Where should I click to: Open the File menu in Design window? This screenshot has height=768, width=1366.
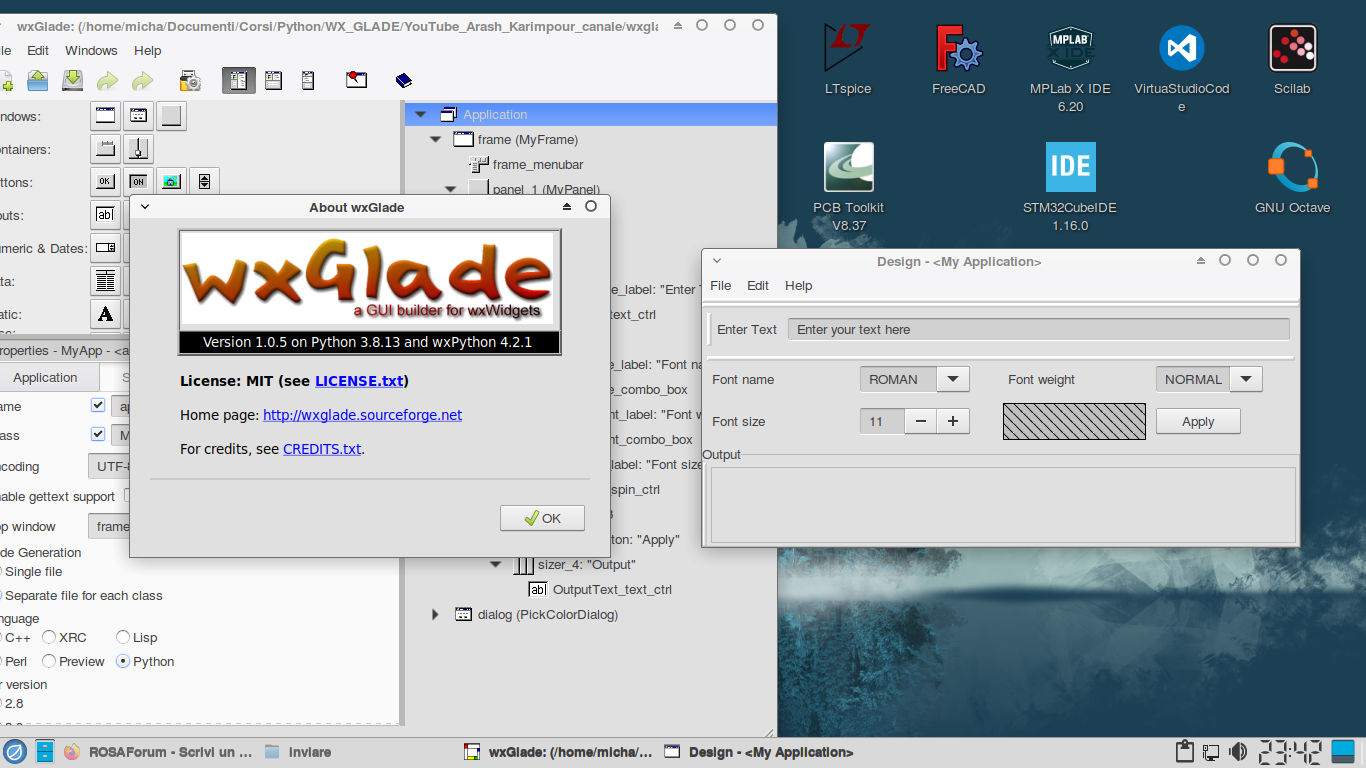coord(721,285)
